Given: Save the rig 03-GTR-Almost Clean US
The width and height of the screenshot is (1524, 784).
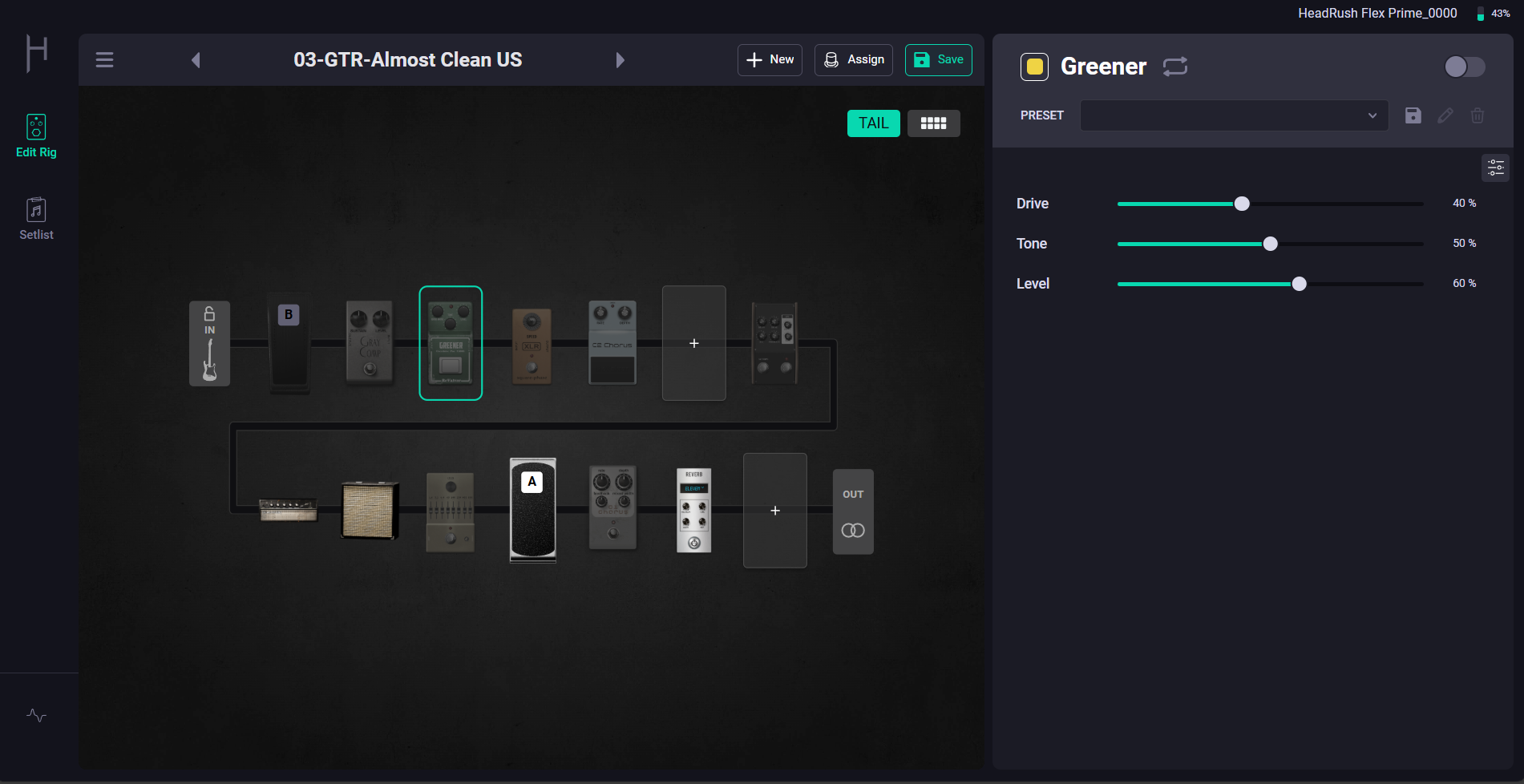Looking at the screenshot, I should 938,59.
